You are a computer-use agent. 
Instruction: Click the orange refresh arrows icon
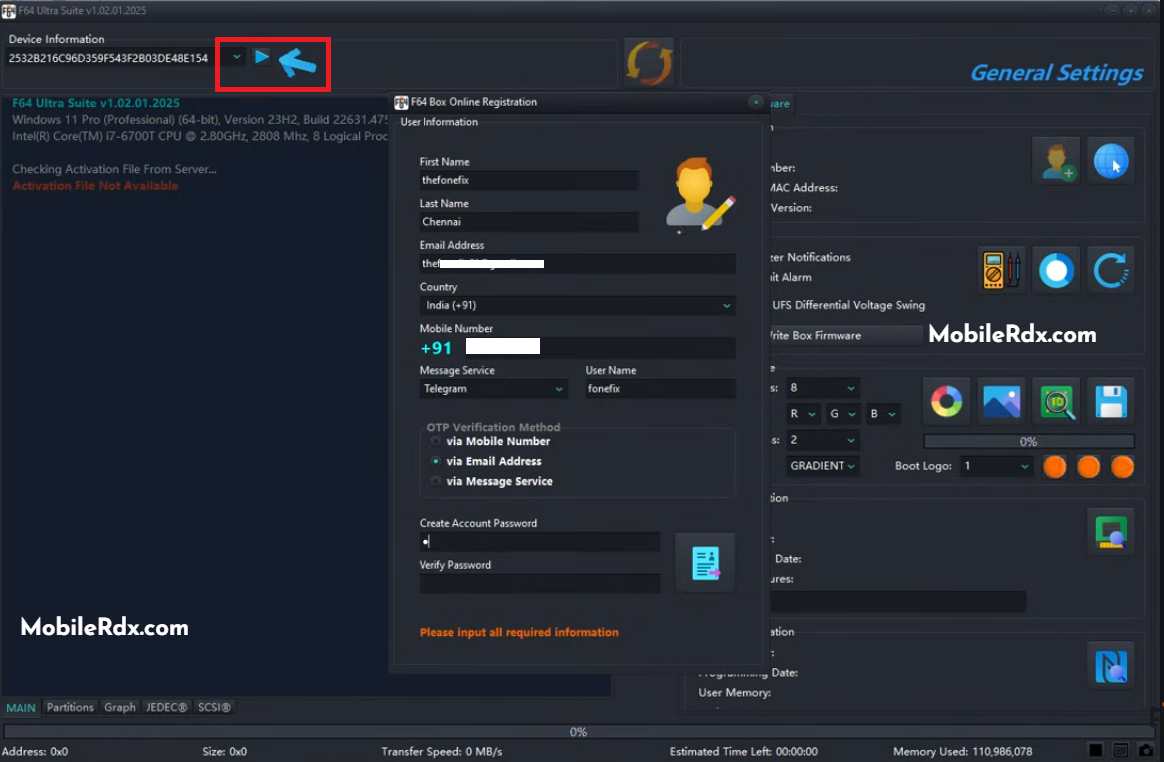[649, 62]
